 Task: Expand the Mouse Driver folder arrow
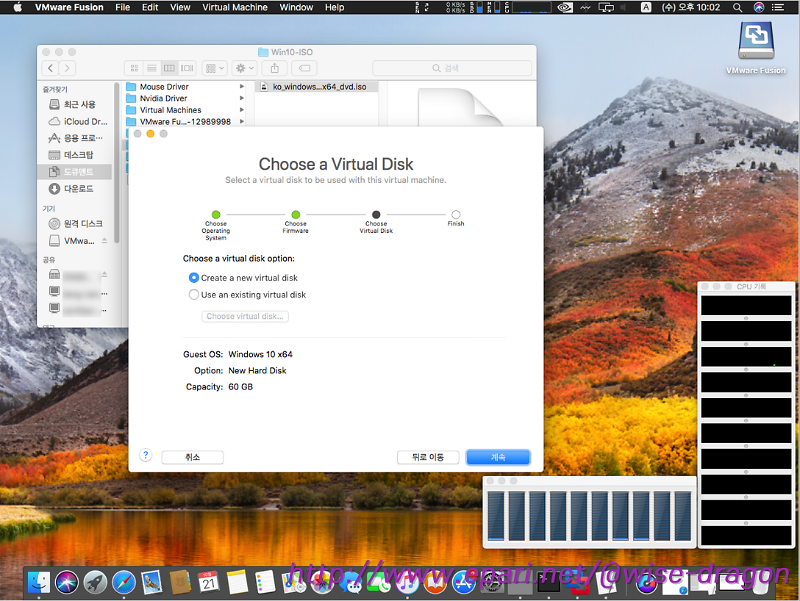pos(241,87)
